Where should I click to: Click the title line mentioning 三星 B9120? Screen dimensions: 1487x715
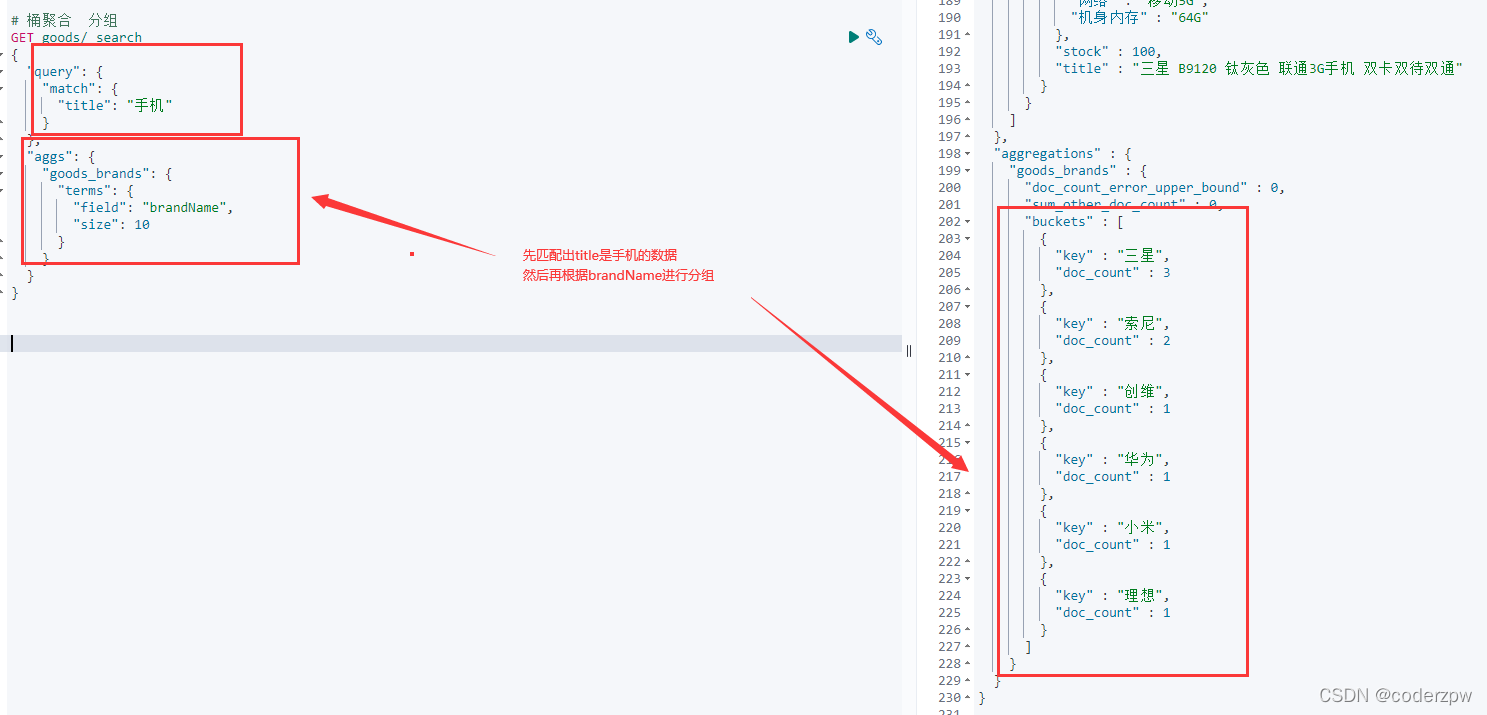[x=1259, y=69]
